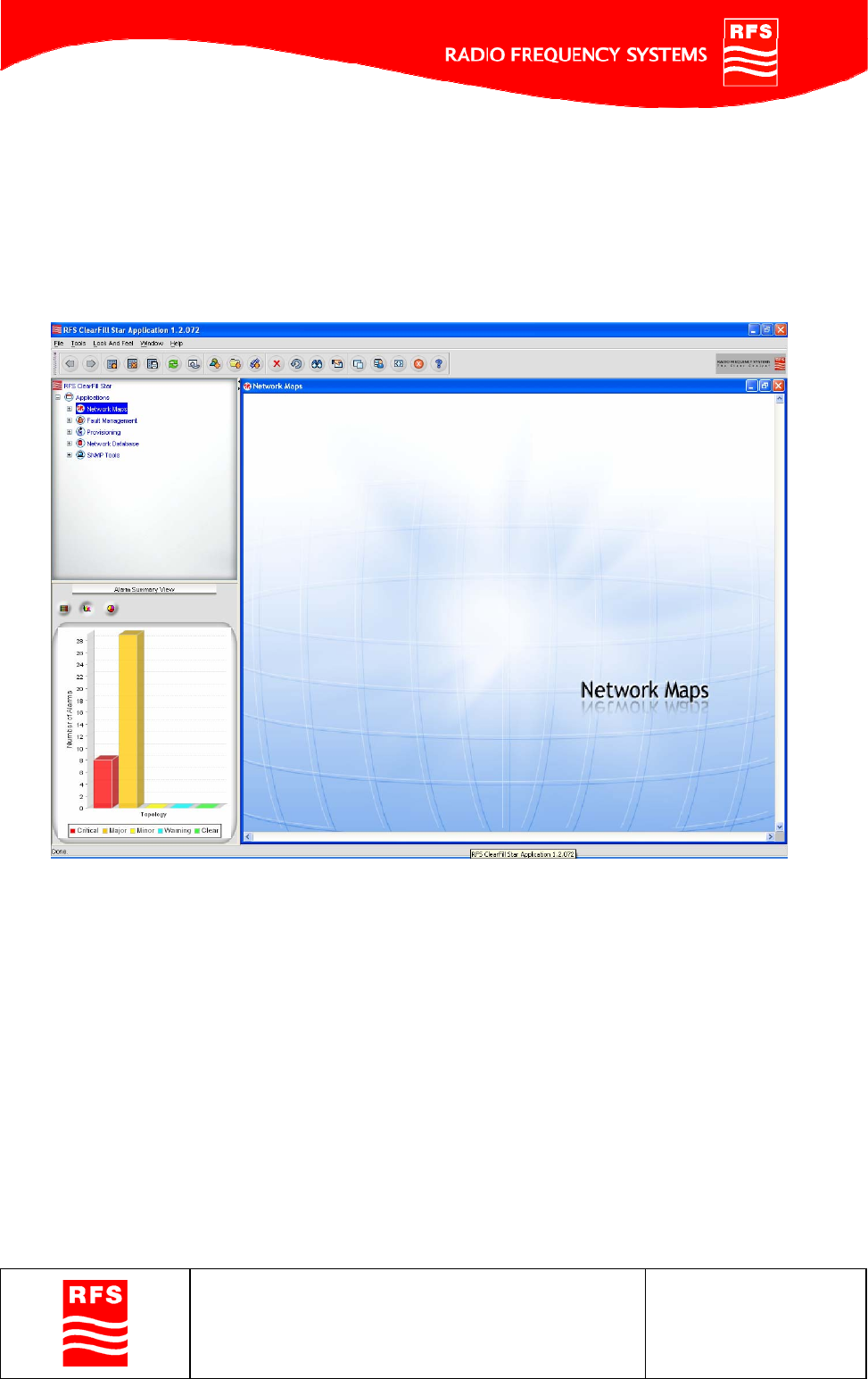Minimize the Network Maps inner window
This screenshot has height=1379, width=868.
(x=752, y=386)
